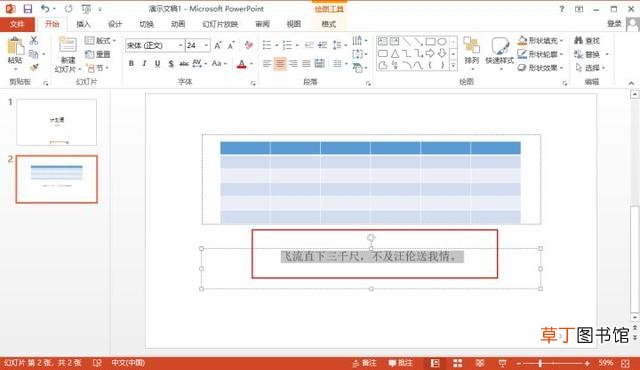Toggle Underline formatting

[157, 64]
